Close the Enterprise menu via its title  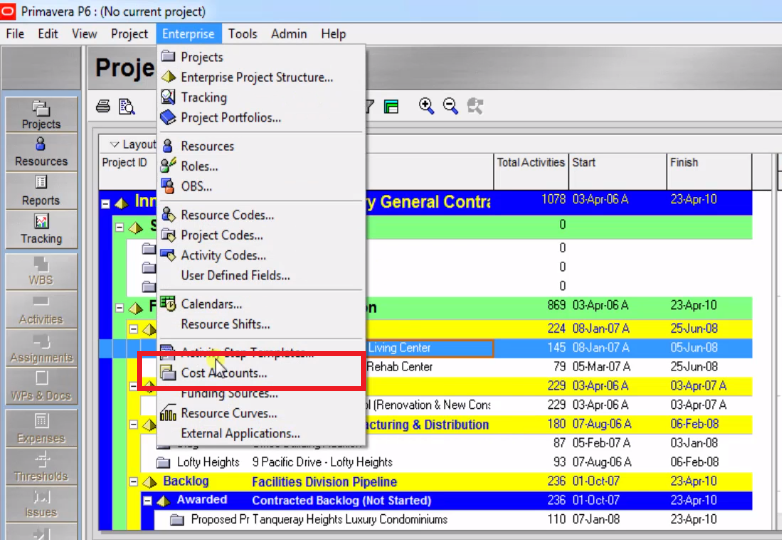click(x=188, y=34)
